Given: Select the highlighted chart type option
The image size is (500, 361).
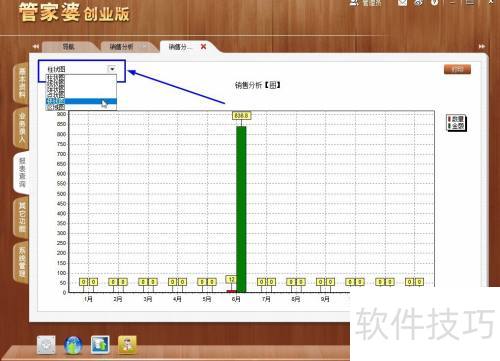Looking at the screenshot, I should click(x=81, y=101).
